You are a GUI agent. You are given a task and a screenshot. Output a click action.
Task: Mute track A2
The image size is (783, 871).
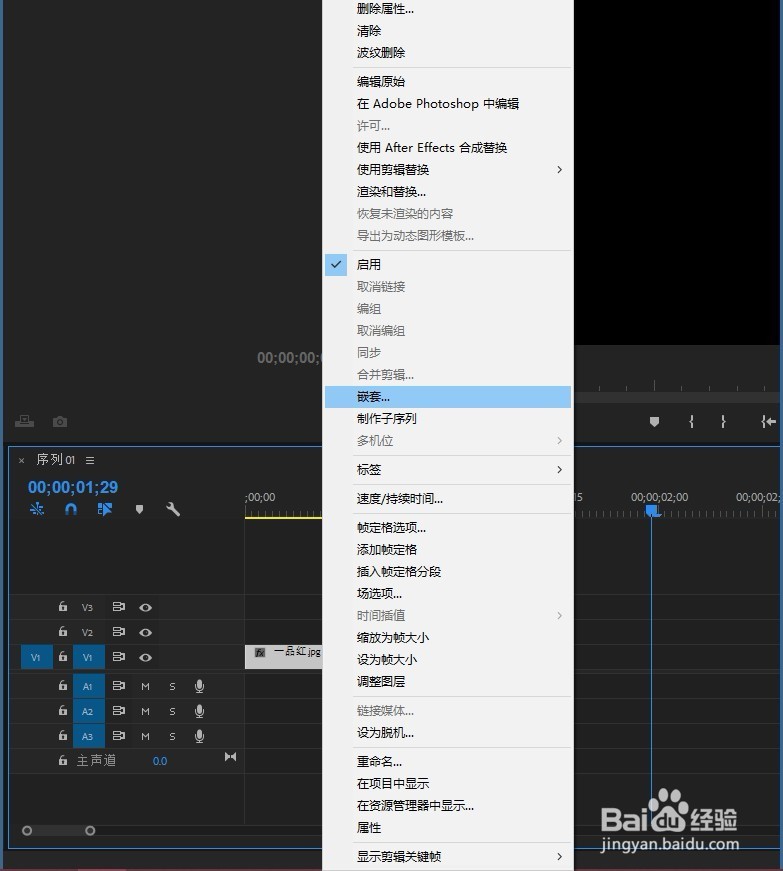point(145,712)
